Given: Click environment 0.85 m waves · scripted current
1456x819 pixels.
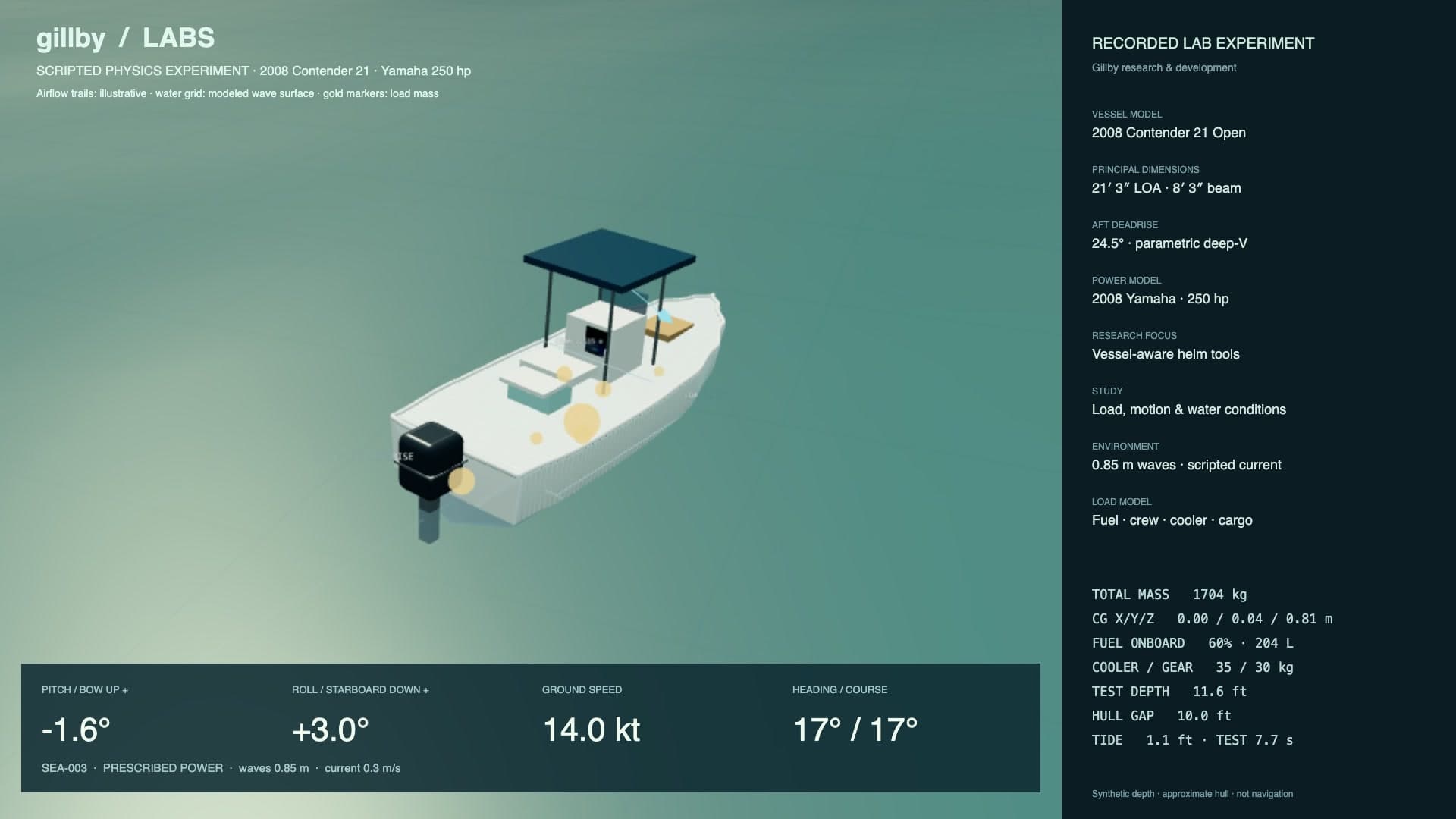Looking at the screenshot, I should [x=1187, y=465].
